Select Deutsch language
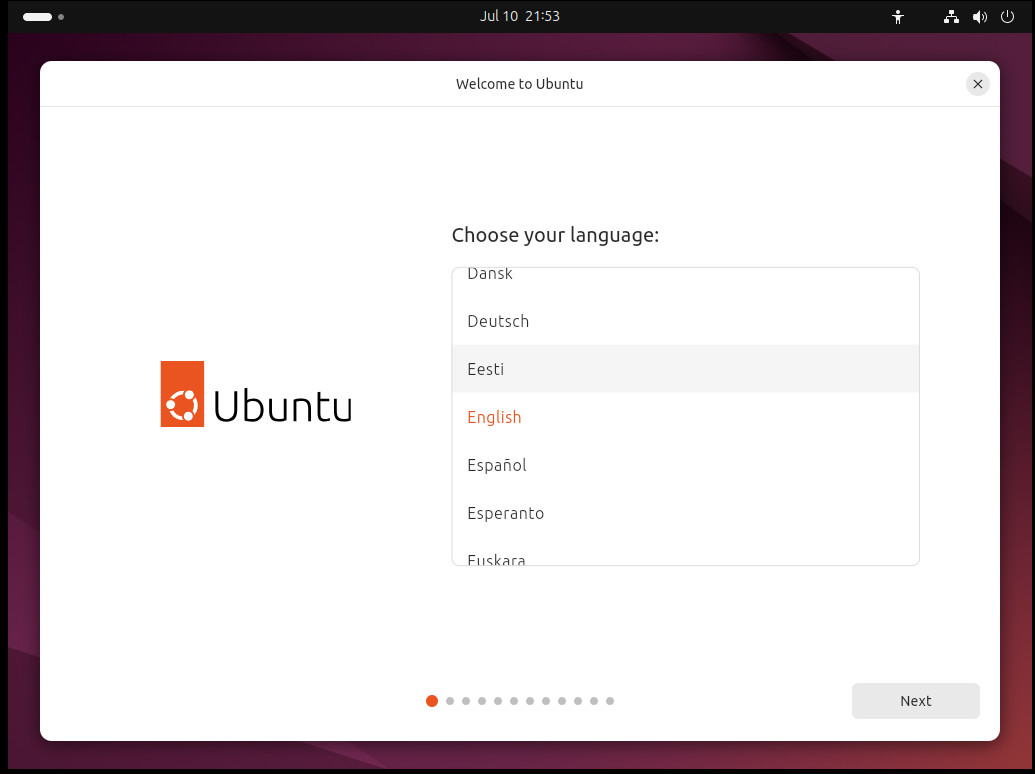Screen dimensions: 1035x774 [x=685, y=321]
